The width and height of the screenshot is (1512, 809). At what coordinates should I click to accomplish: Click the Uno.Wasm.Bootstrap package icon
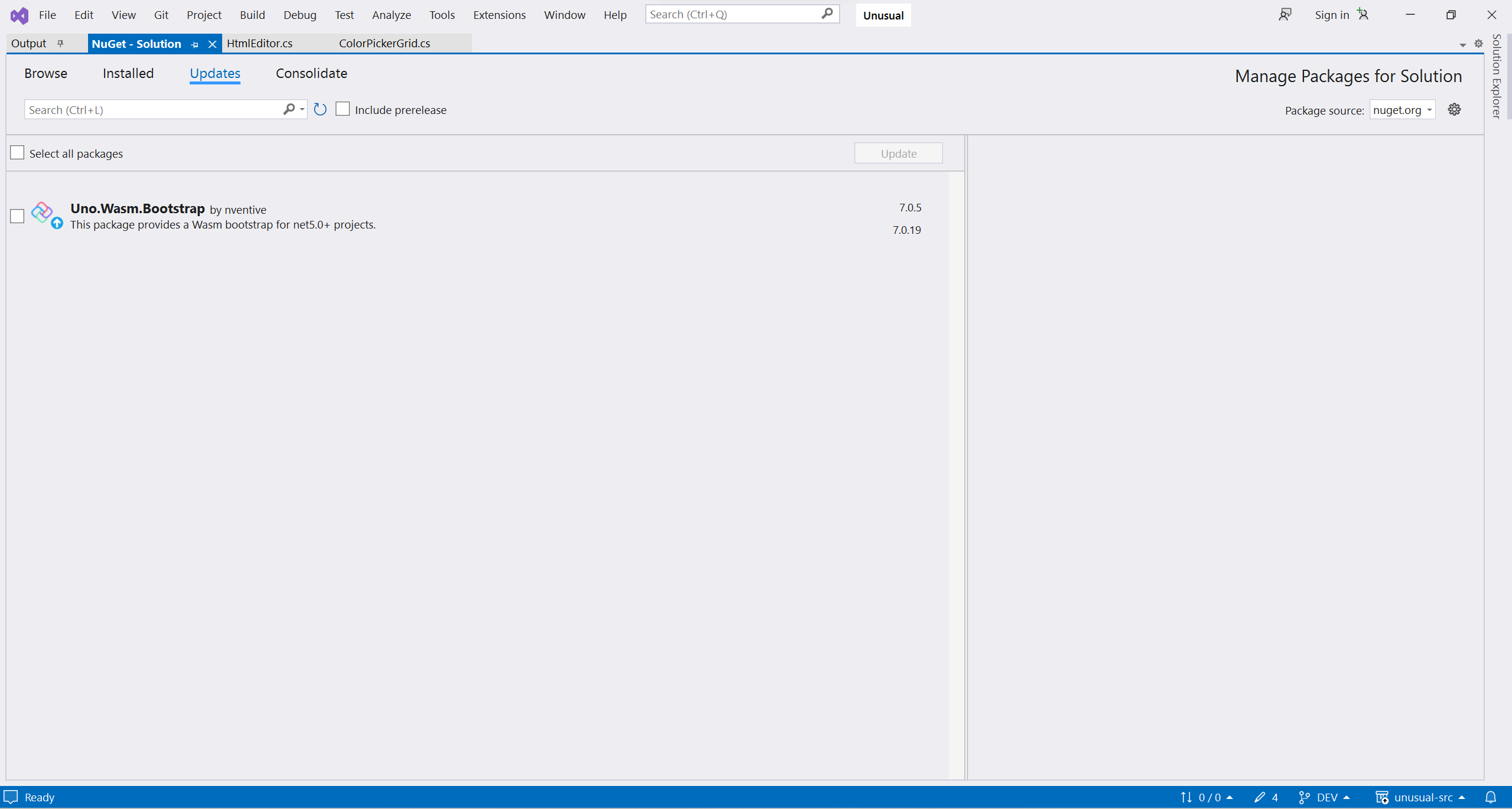coord(43,212)
